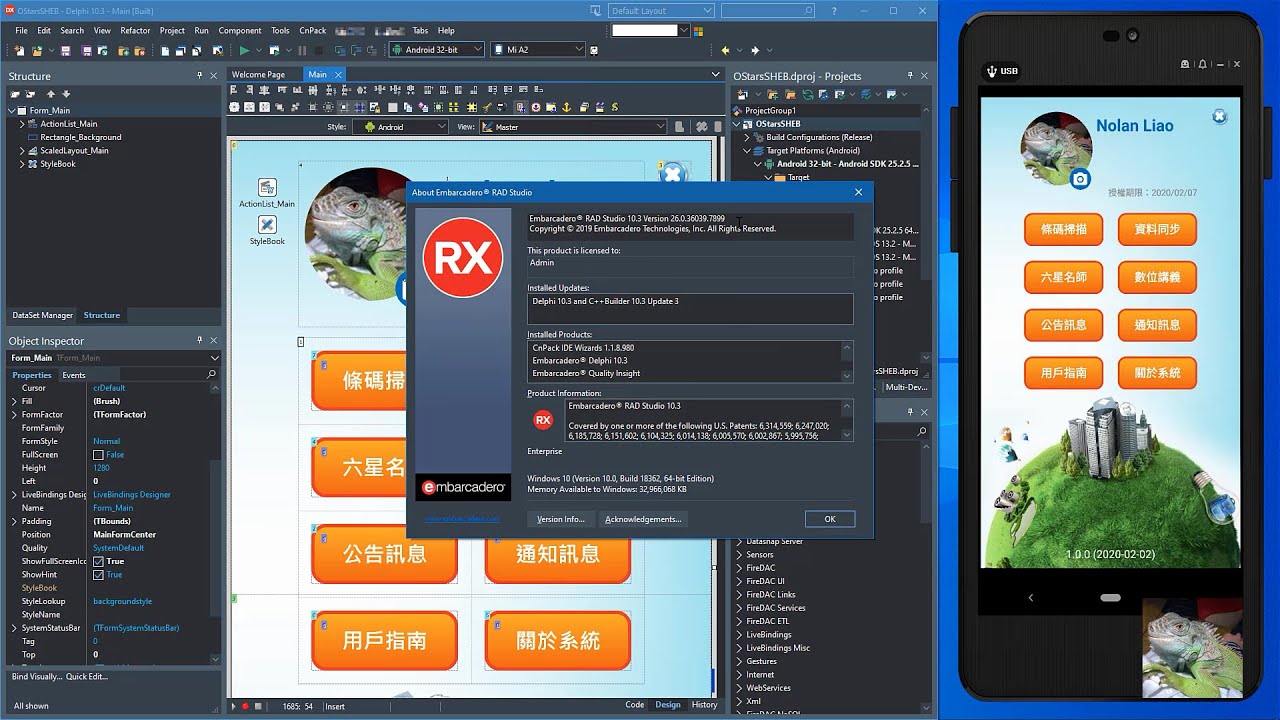1280x720 pixels.
Task: Click the Version Info... button
Action: tap(561, 519)
